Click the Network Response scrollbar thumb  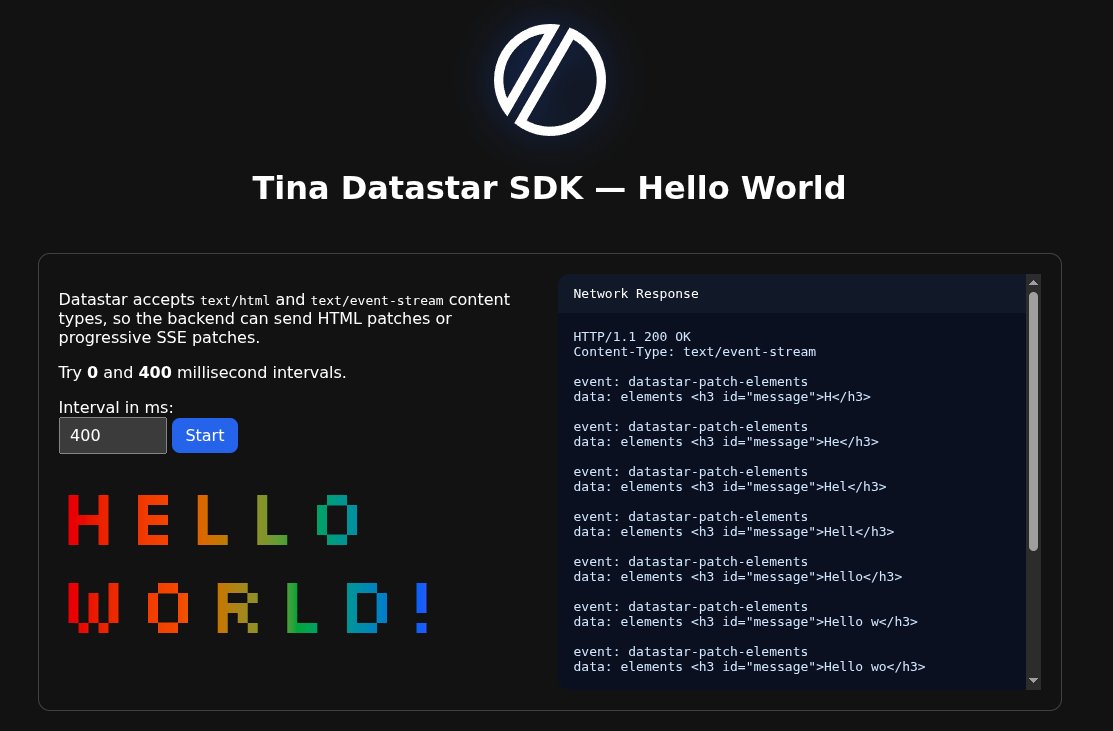click(x=1034, y=422)
